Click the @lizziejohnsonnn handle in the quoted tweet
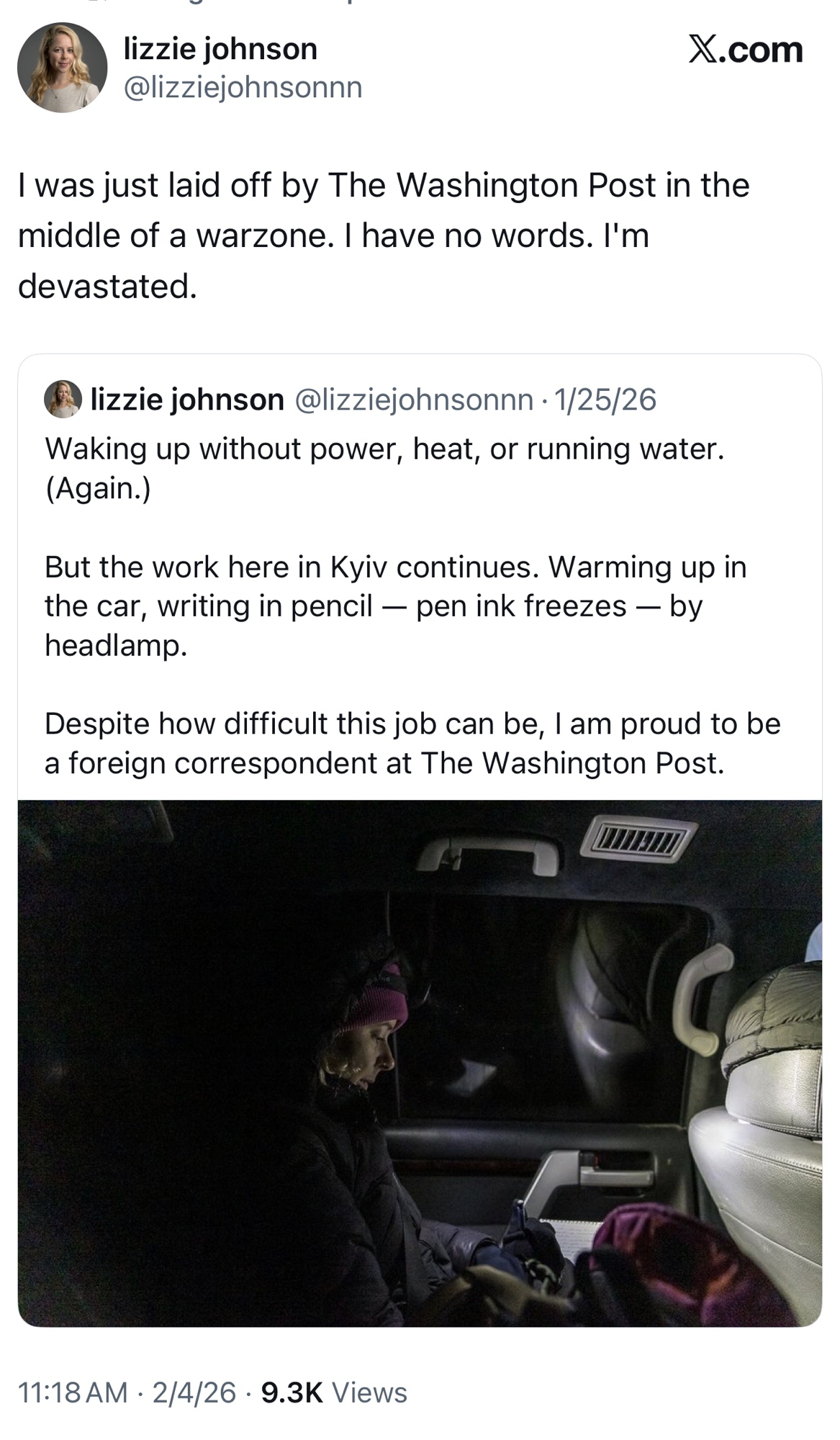Viewport: 840px width, 1440px height. click(414, 399)
